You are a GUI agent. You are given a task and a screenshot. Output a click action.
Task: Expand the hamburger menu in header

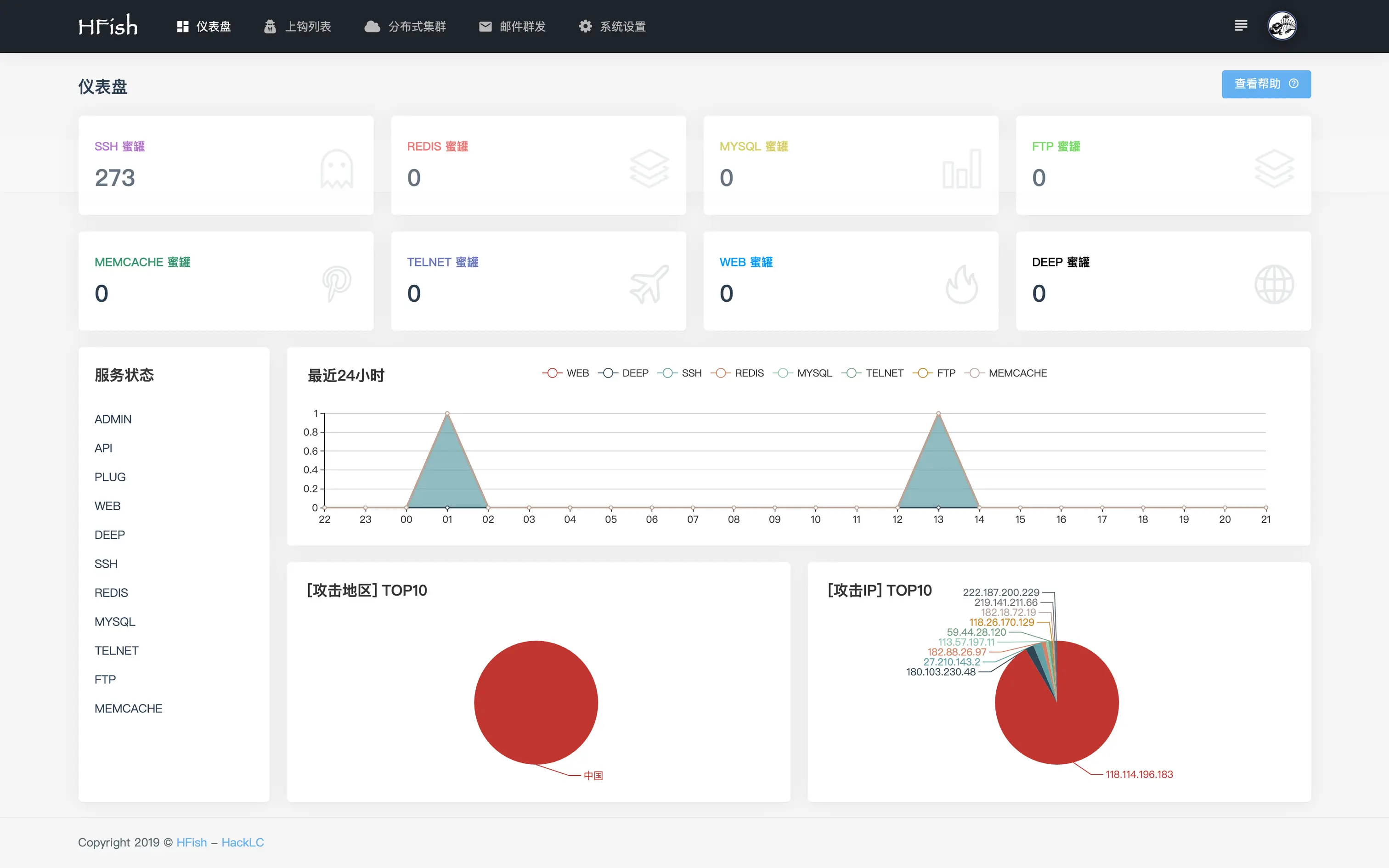[1241, 26]
